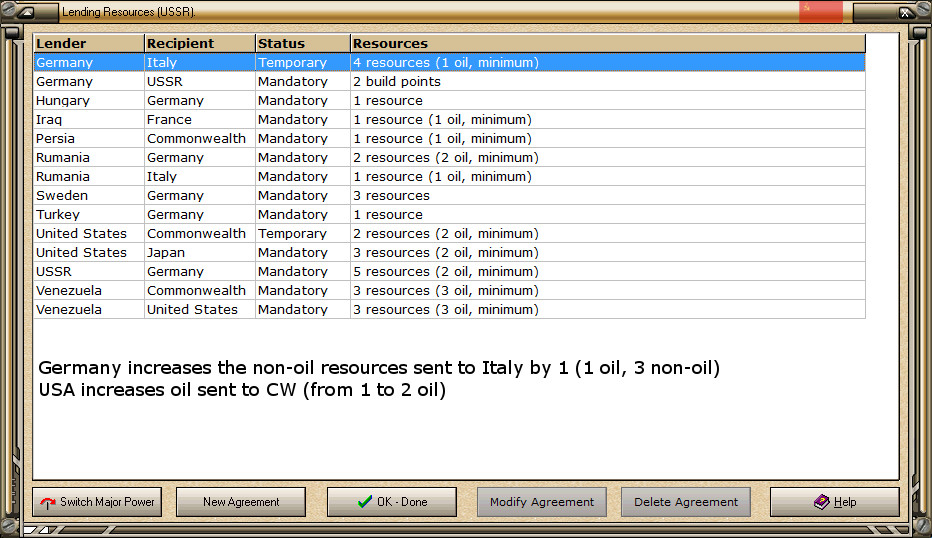
Task: Click the USSR flag icon in title bar
Action: [x=821, y=11]
